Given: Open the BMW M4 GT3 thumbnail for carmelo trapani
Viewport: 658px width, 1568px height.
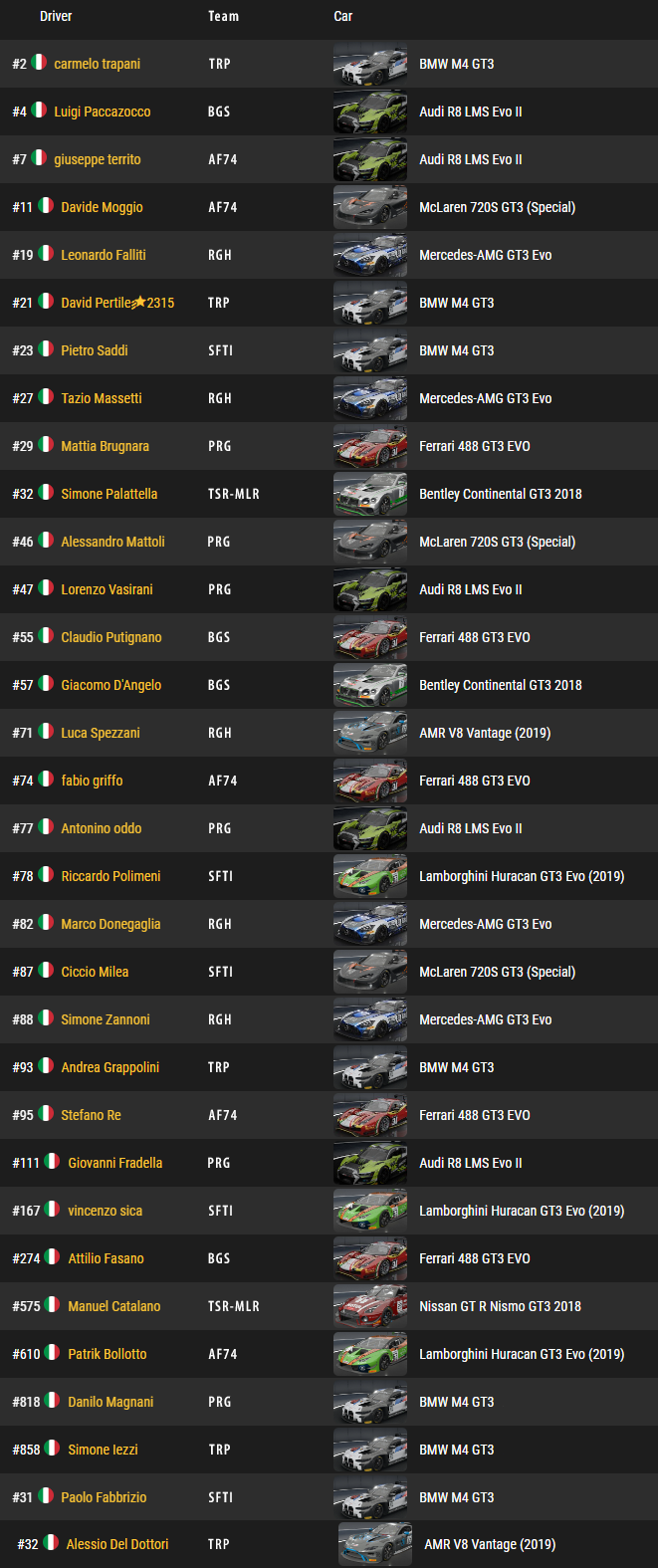Looking at the screenshot, I should (370, 64).
